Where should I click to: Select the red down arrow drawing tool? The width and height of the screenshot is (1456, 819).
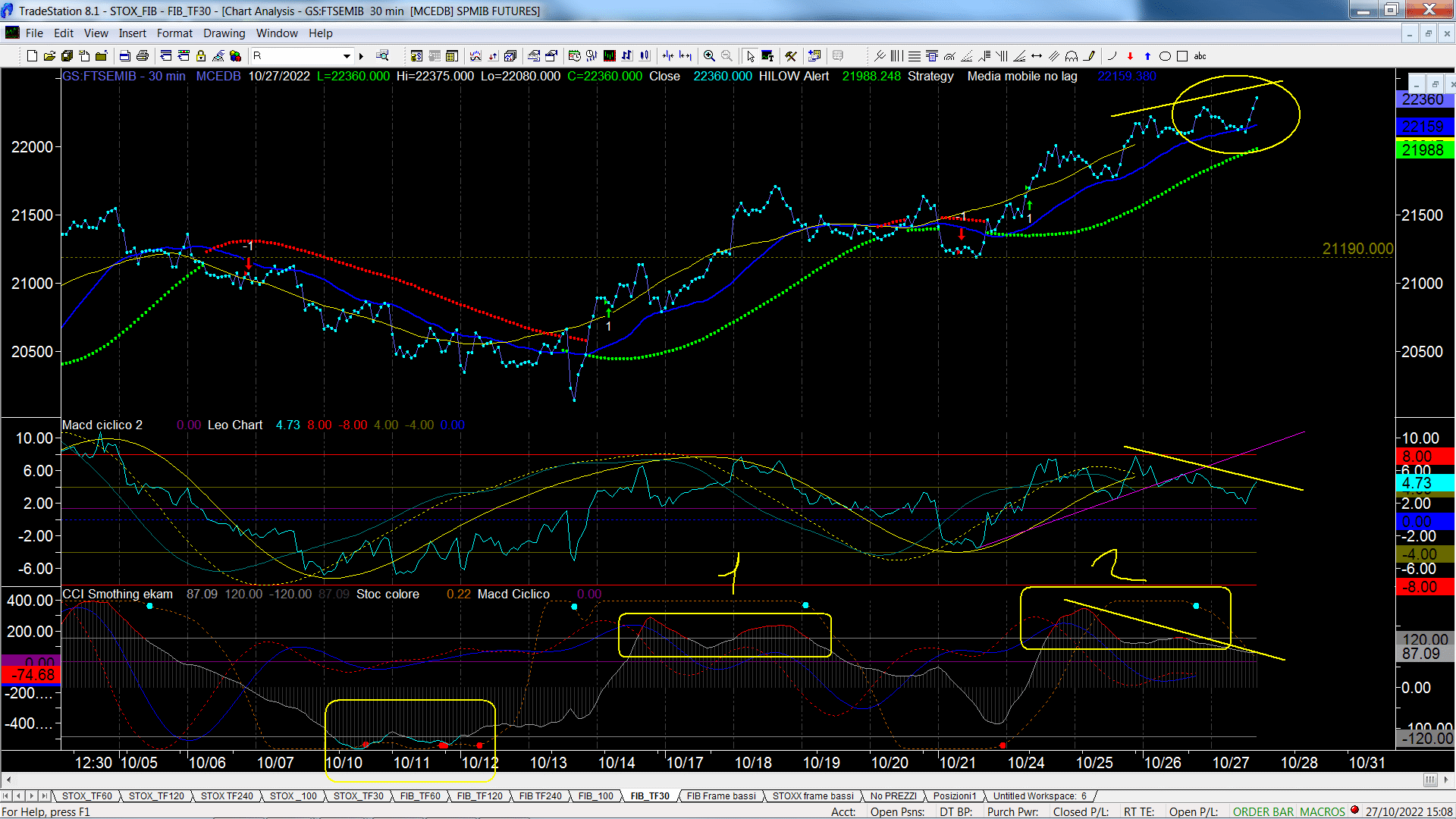[x=1130, y=56]
